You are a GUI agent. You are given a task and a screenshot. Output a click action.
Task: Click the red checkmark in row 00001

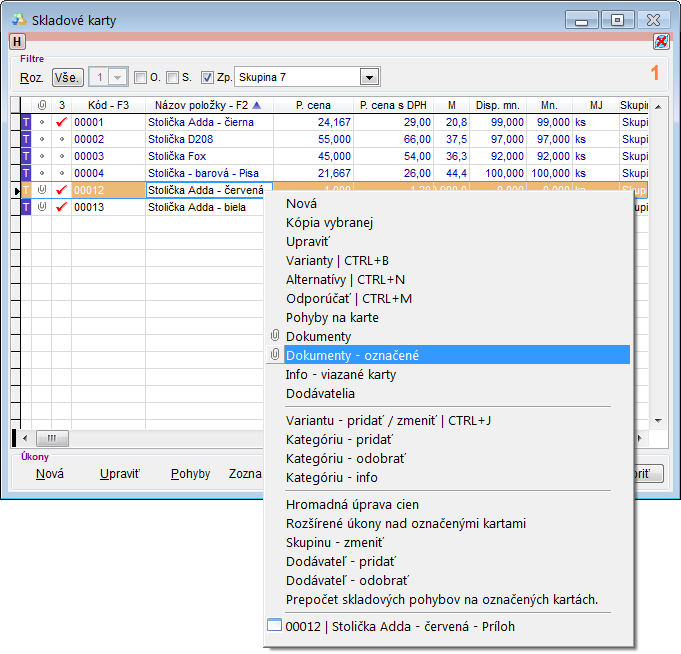coord(62,122)
